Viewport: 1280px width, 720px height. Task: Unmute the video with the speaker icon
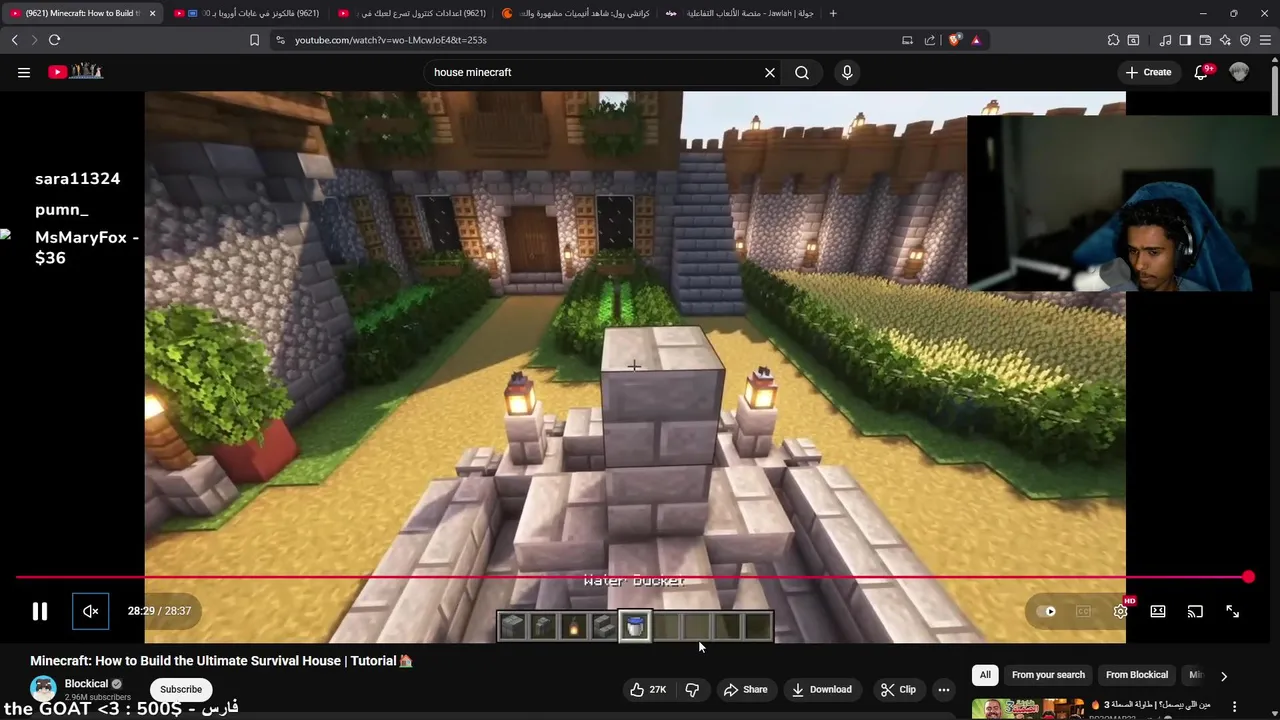[x=91, y=611]
